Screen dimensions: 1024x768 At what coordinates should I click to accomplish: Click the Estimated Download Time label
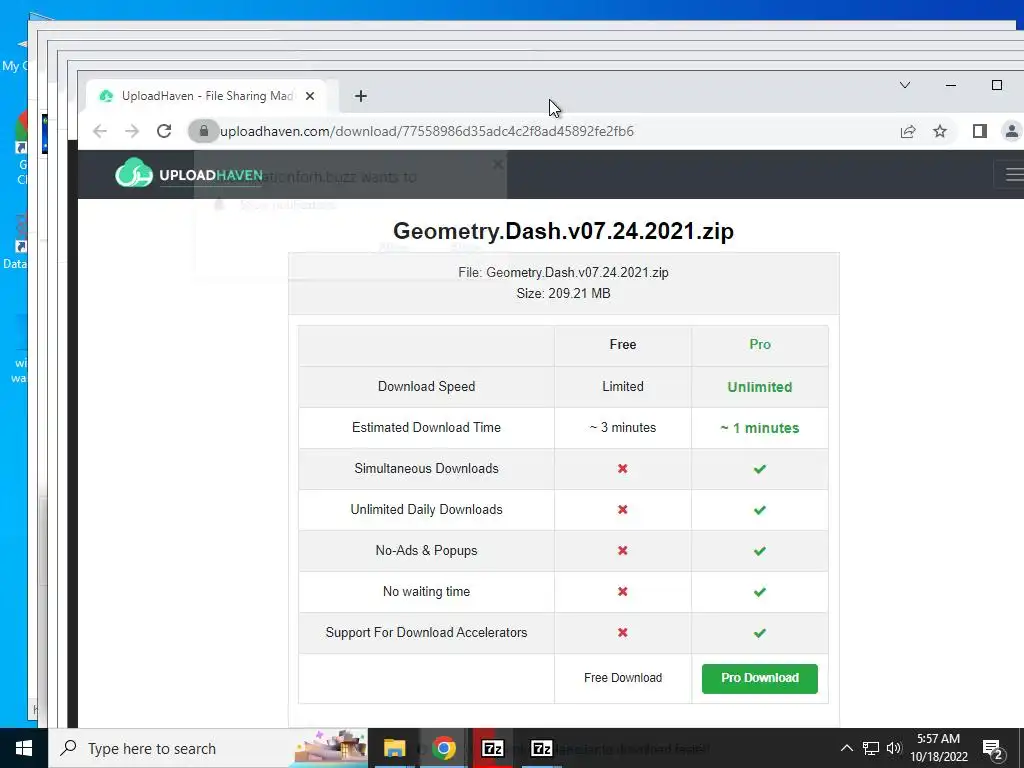point(426,428)
